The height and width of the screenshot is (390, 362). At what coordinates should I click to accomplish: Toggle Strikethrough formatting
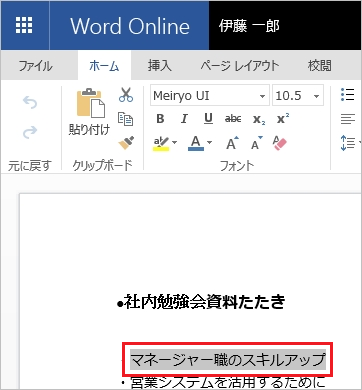coord(233,119)
